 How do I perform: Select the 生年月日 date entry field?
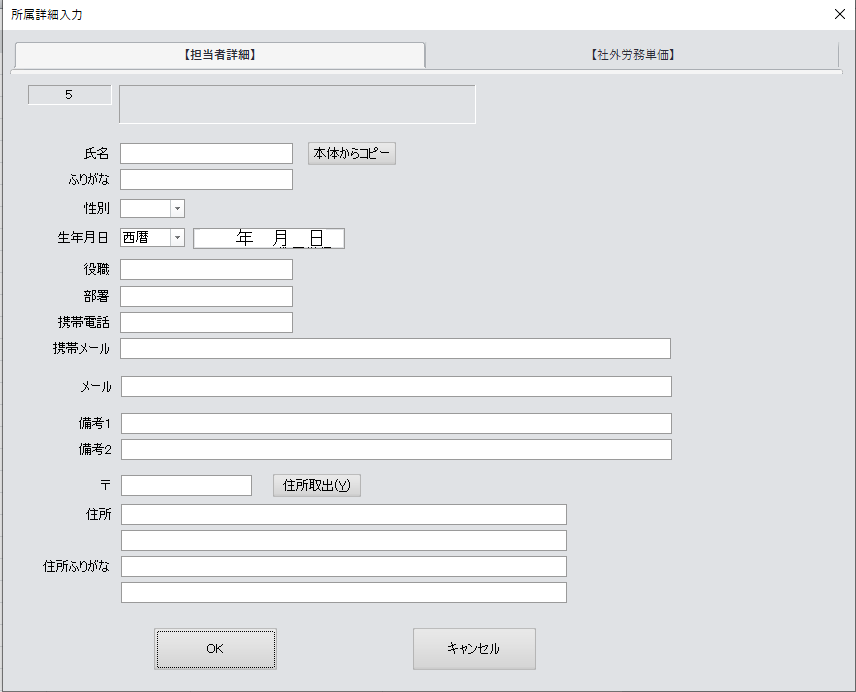tap(269, 238)
